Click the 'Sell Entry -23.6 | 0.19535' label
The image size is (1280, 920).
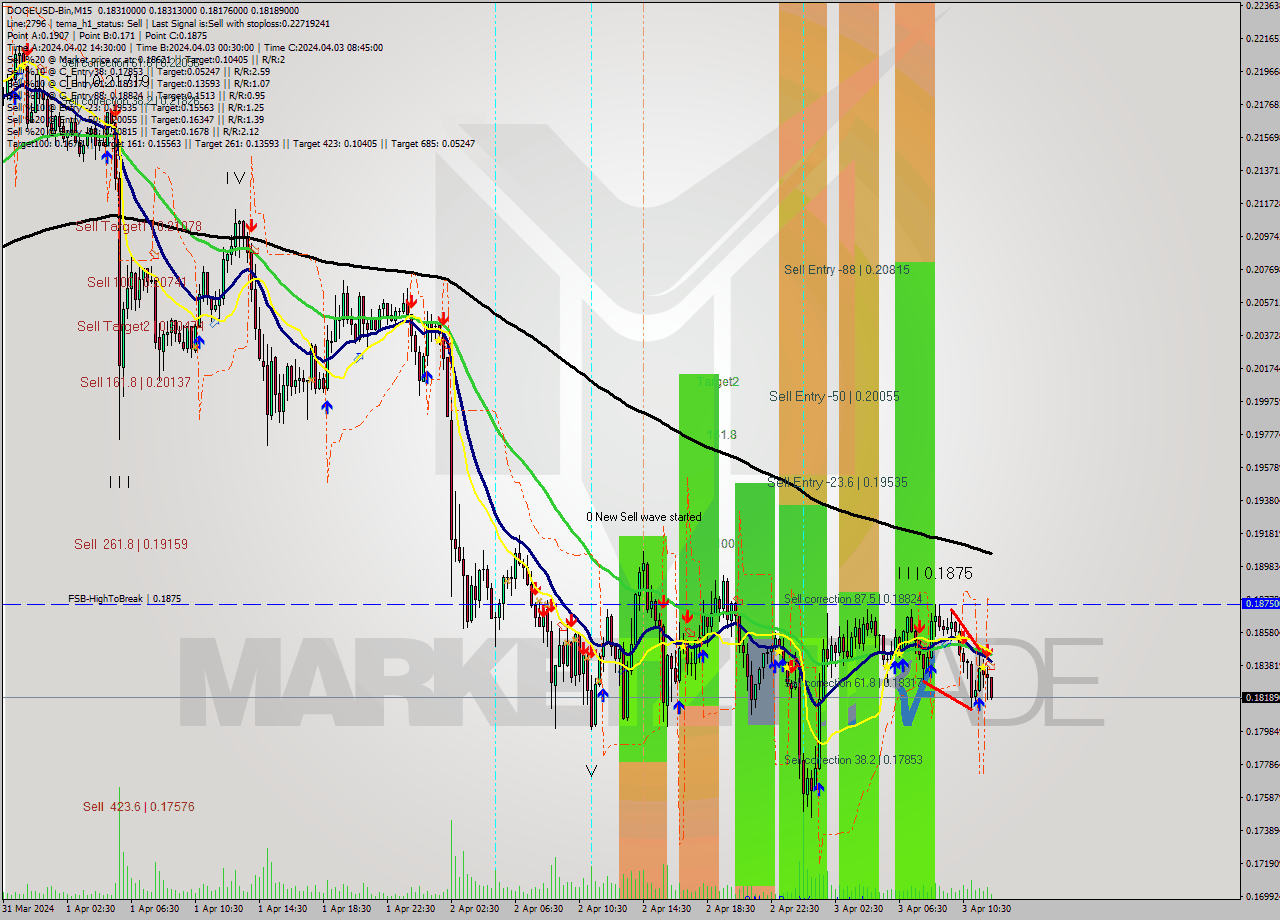point(837,482)
